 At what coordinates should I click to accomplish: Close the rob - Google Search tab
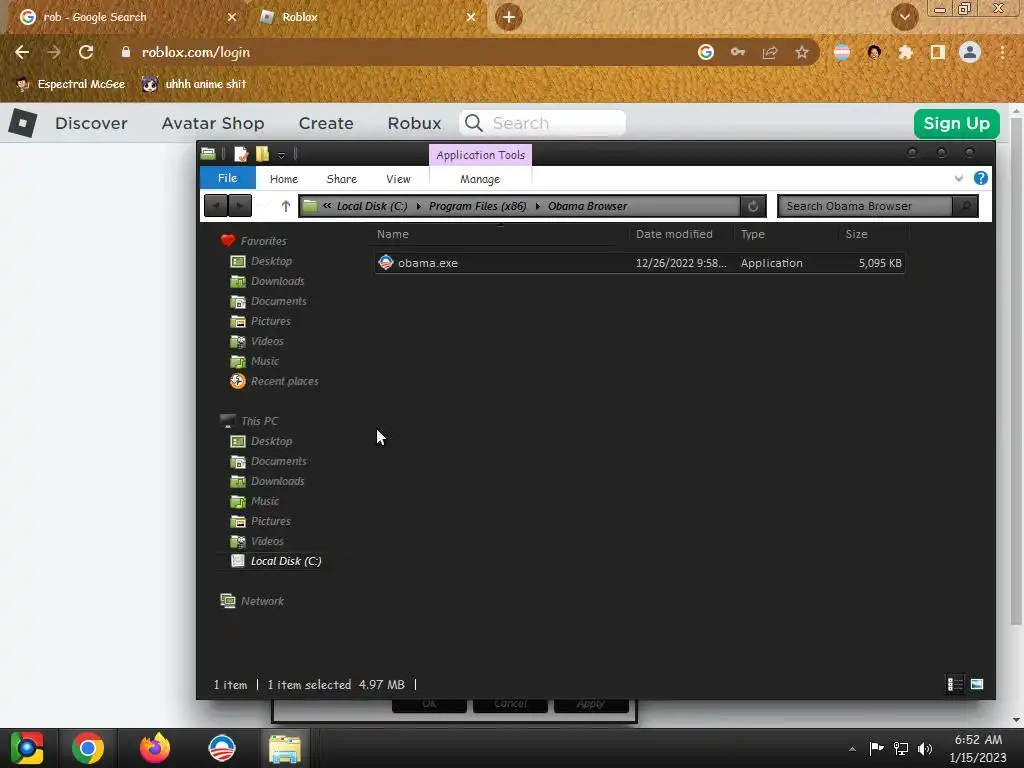[232, 17]
